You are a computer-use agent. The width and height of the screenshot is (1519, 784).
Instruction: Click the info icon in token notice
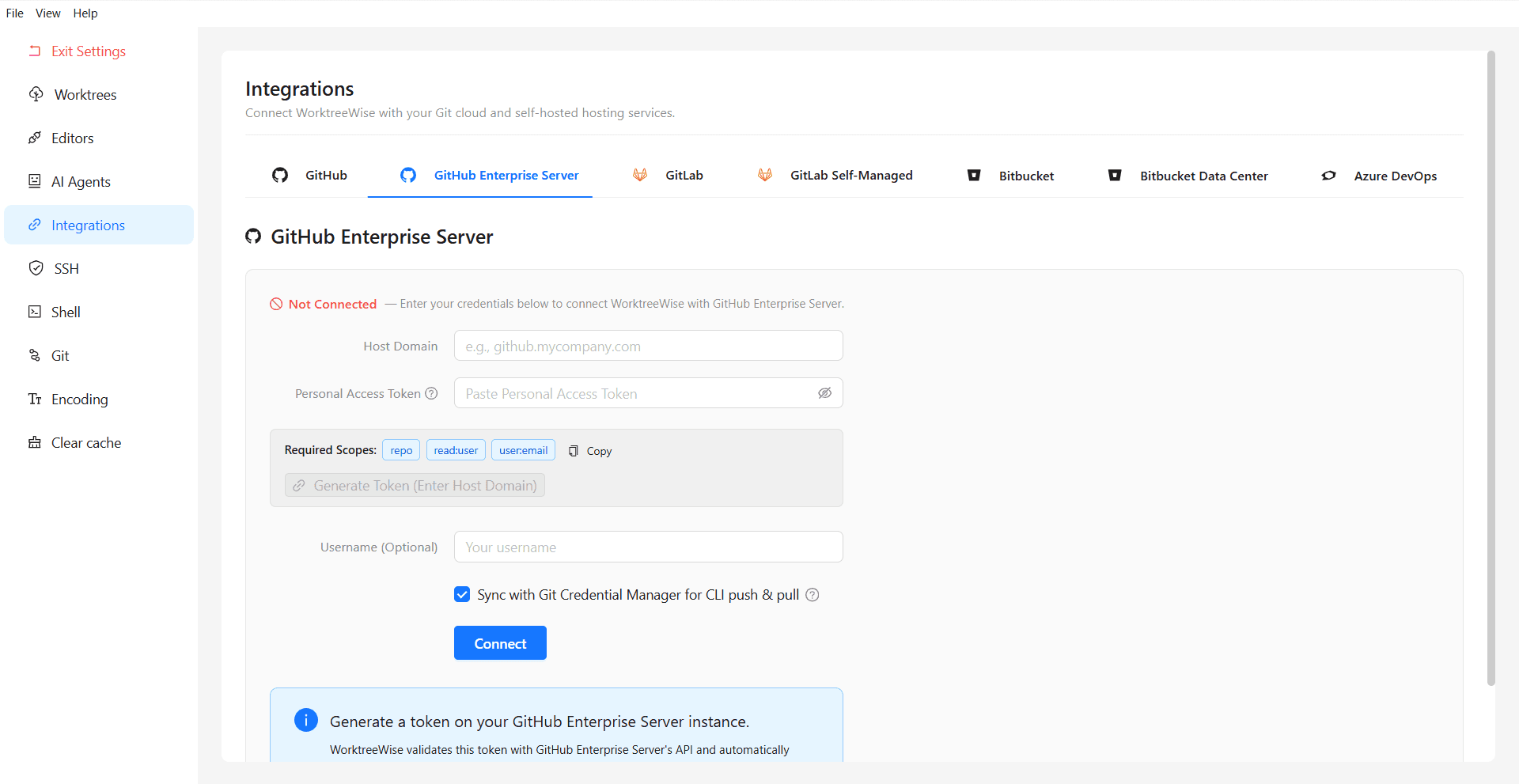[x=306, y=720]
